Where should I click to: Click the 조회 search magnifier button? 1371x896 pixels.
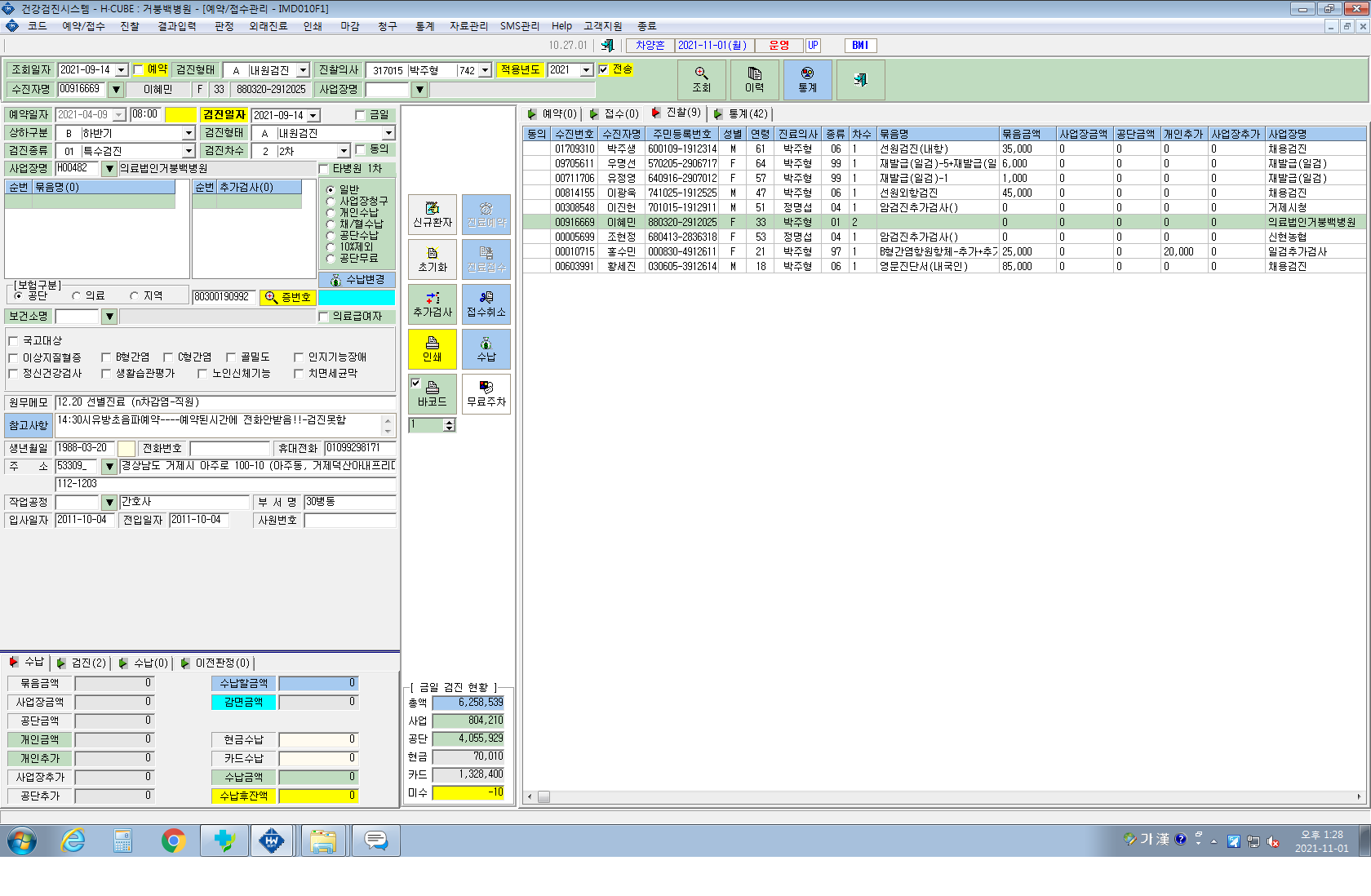pos(701,79)
